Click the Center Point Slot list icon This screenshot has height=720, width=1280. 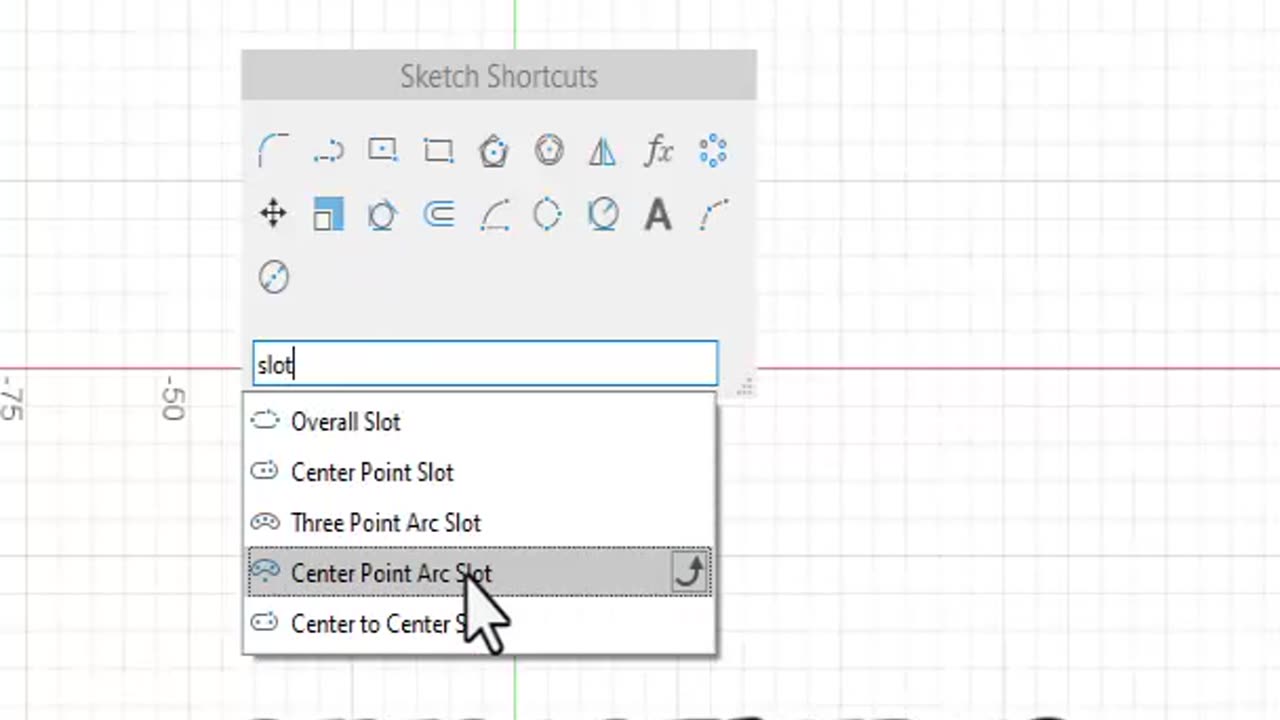(265, 471)
